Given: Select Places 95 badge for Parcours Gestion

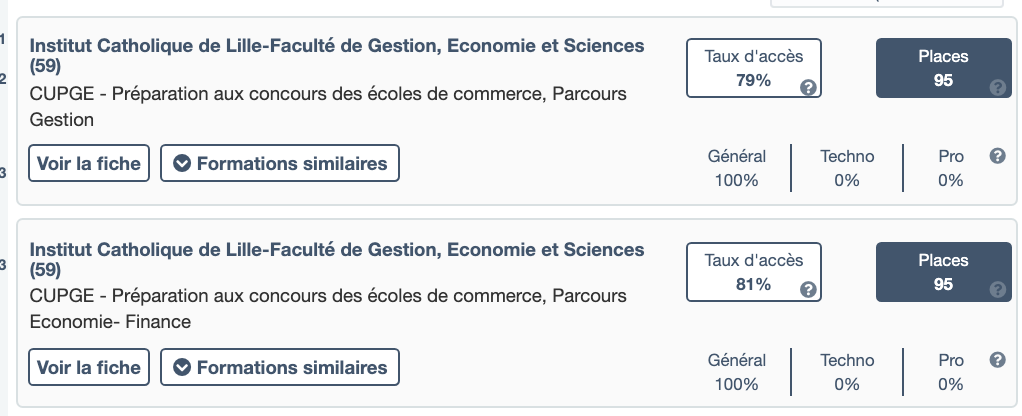Looking at the screenshot, I should click(x=942, y=68).
